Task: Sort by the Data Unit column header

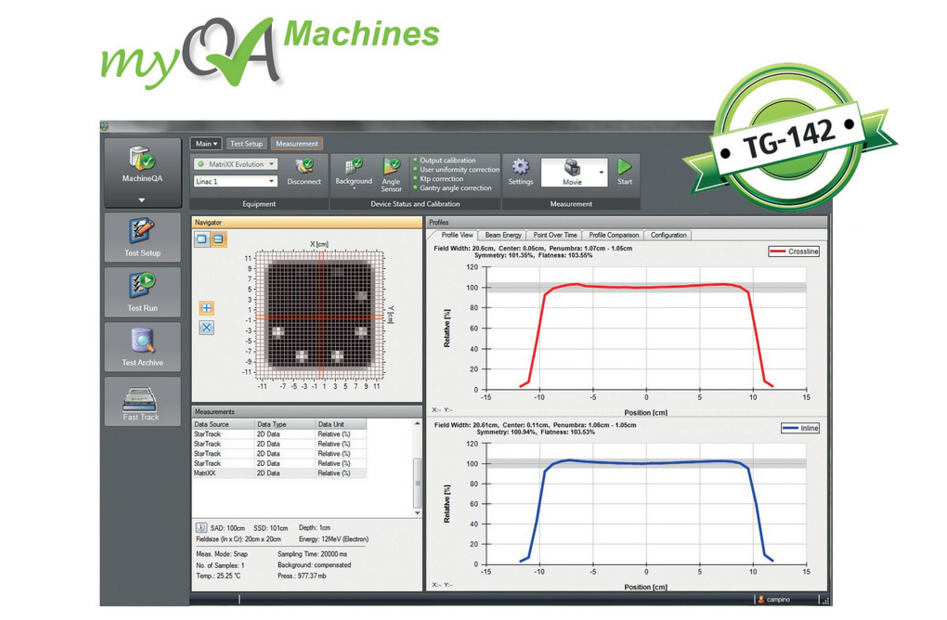Action: (341, 424)
